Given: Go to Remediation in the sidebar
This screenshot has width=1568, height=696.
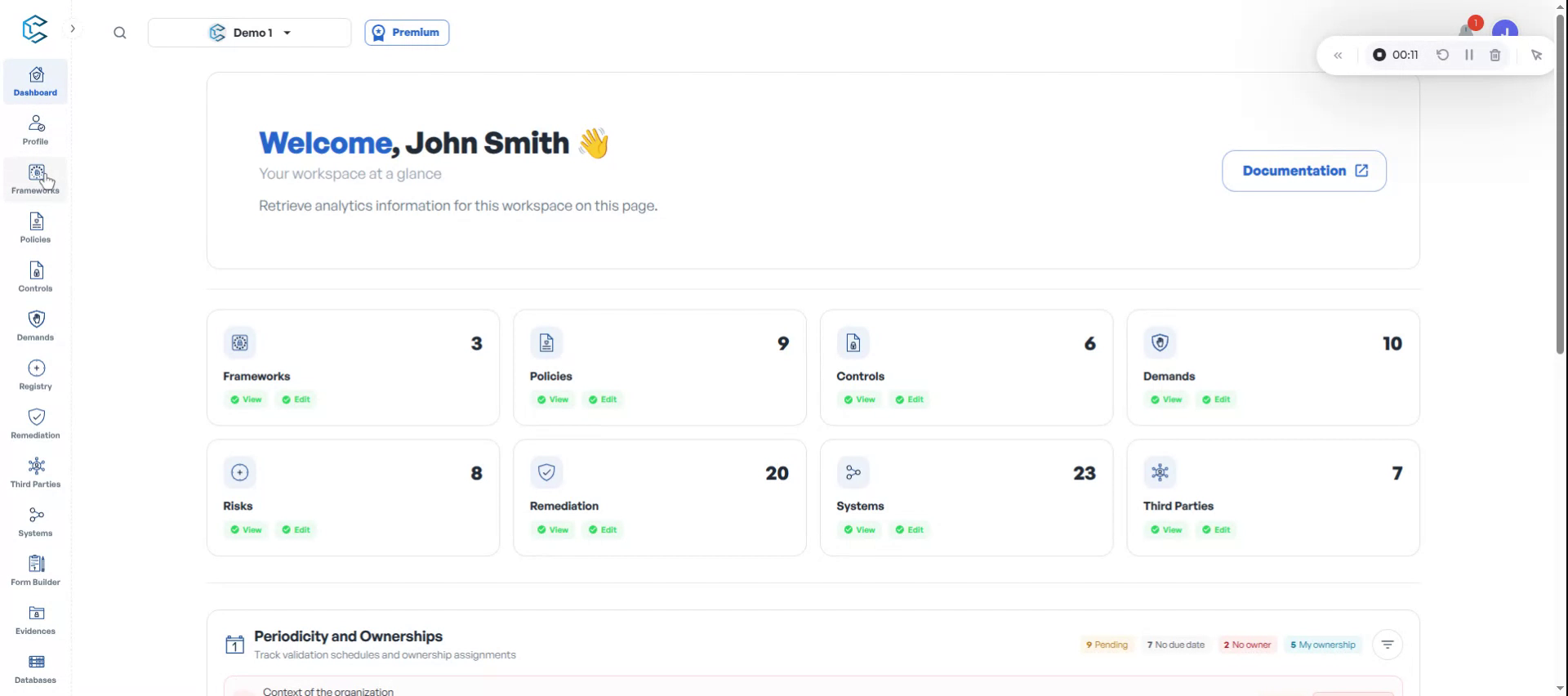Looking at the screenshot, I should [35, 425].
